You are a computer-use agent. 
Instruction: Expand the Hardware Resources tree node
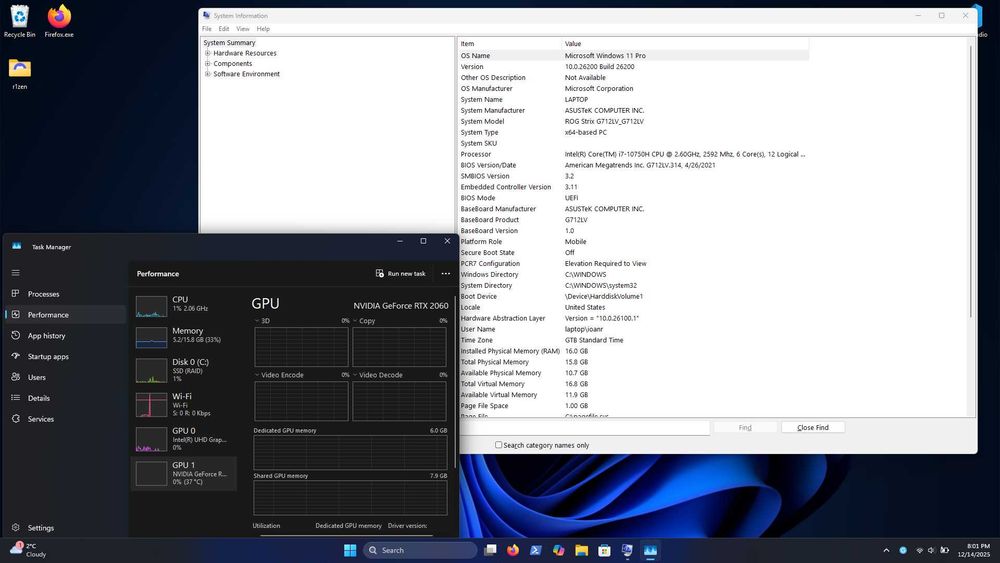(208, 54)
